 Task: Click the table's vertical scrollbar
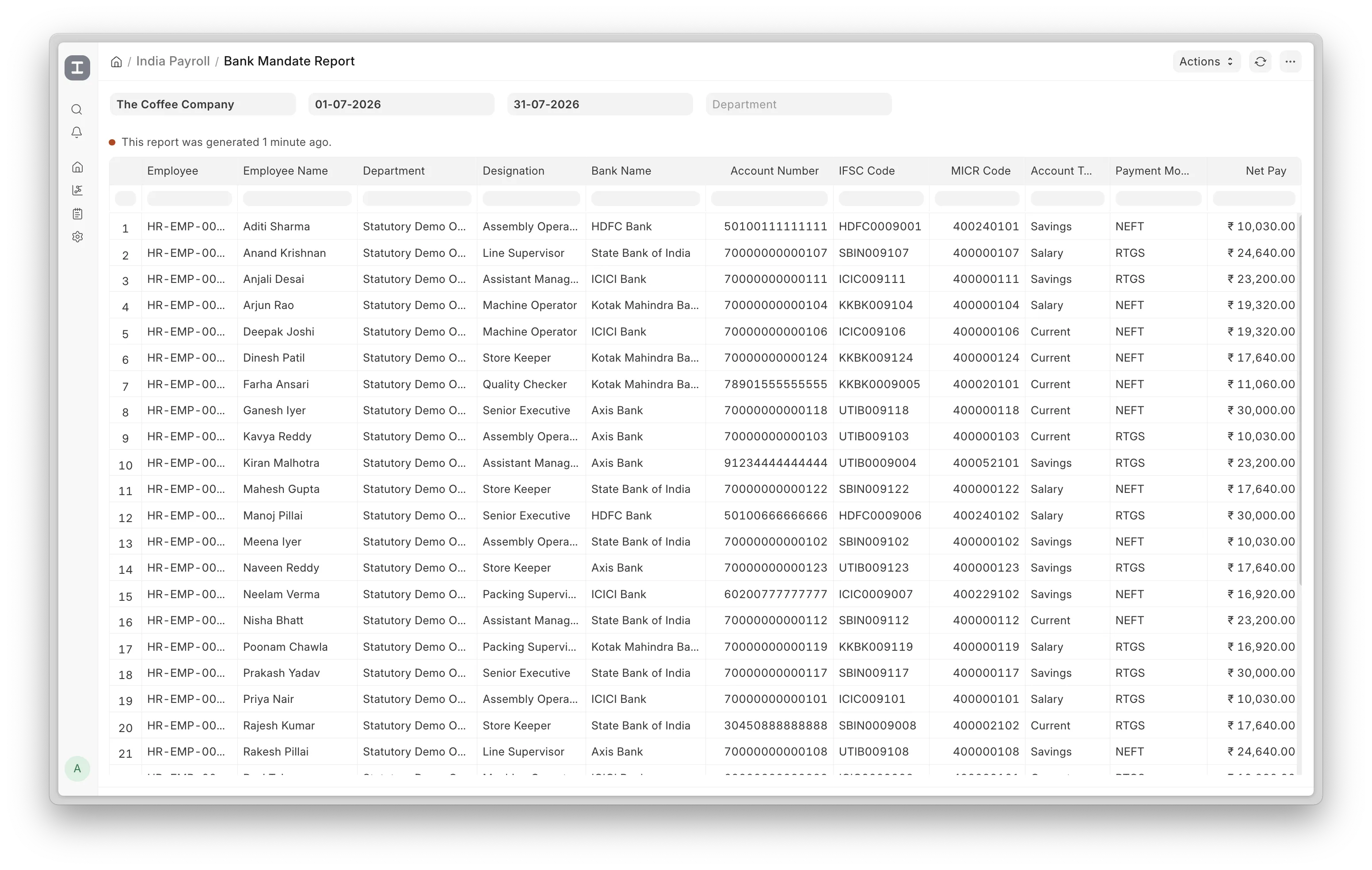click(x=1299, y=399)
